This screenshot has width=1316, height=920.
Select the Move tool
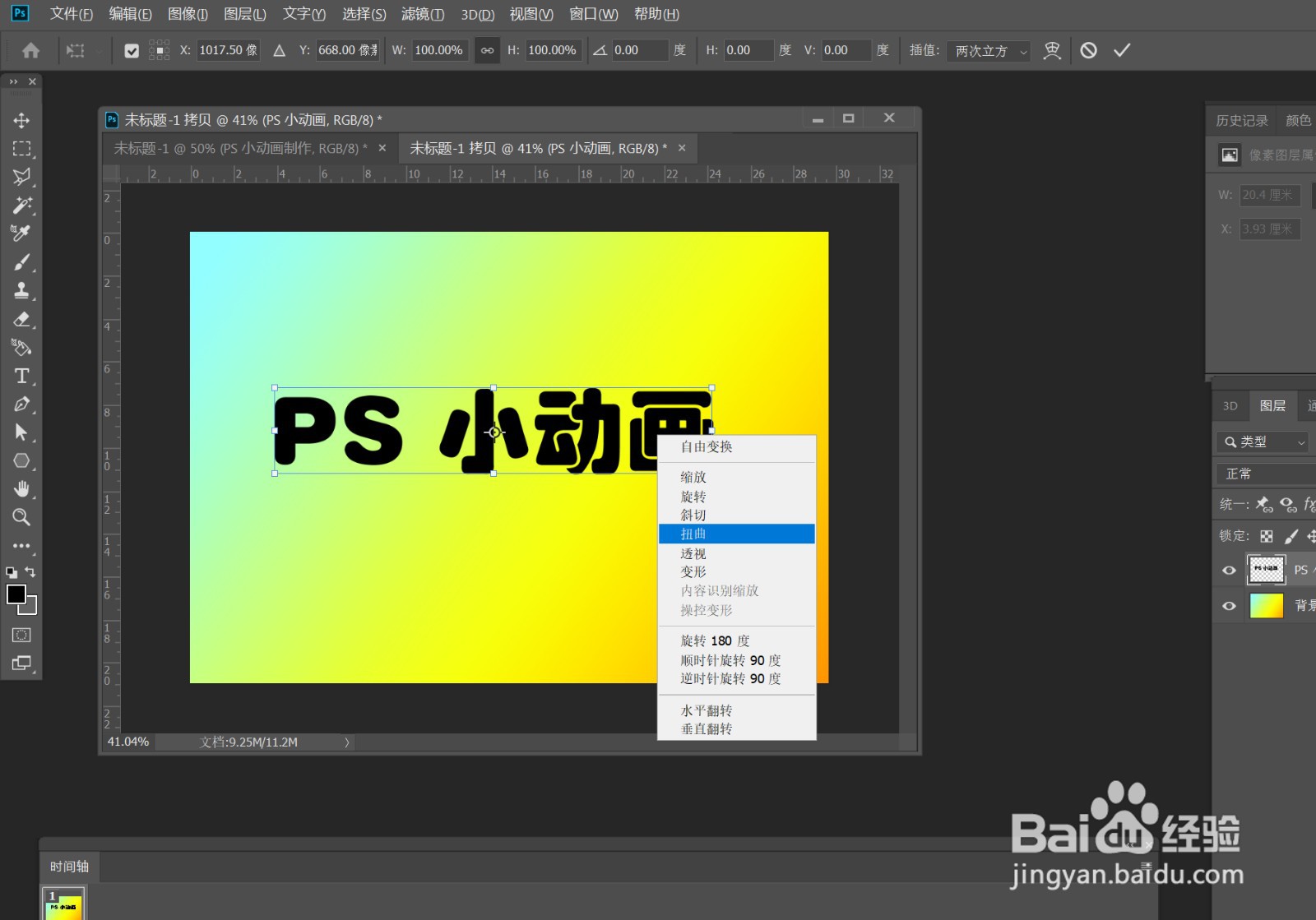(22, 120)
